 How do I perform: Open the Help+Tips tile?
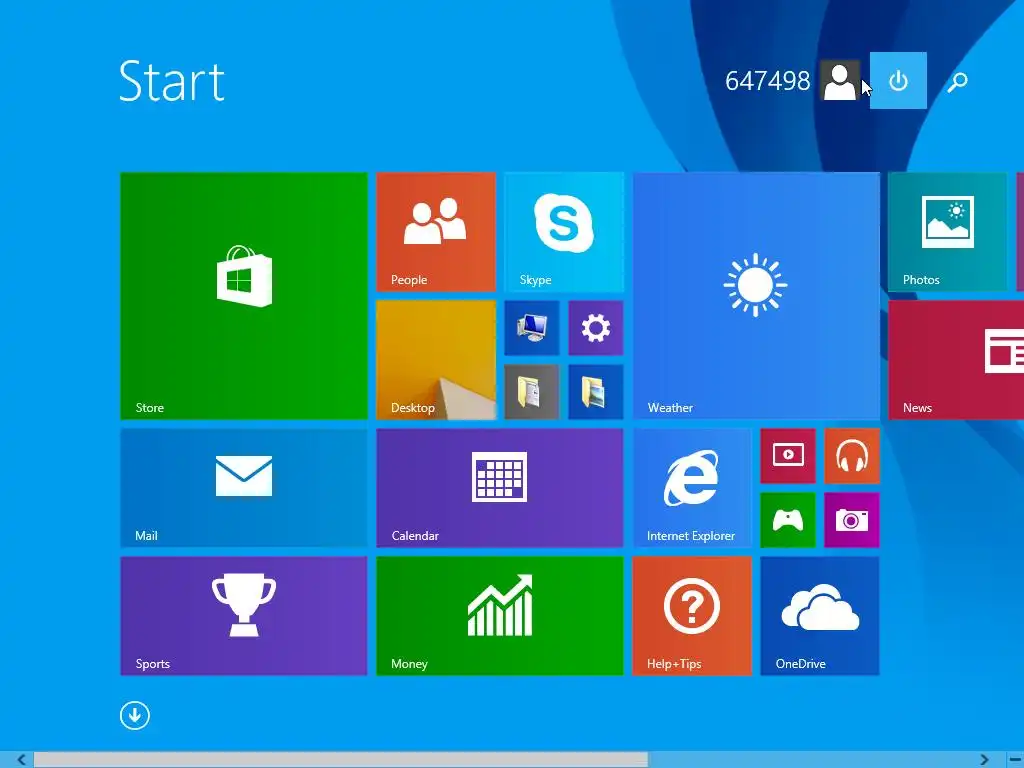692,615
